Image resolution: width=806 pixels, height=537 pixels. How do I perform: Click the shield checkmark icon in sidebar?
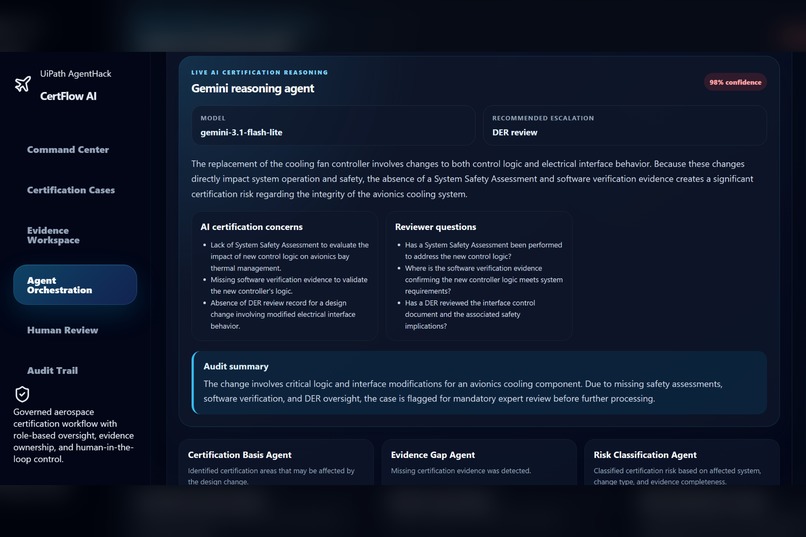[x=22, y=394]
